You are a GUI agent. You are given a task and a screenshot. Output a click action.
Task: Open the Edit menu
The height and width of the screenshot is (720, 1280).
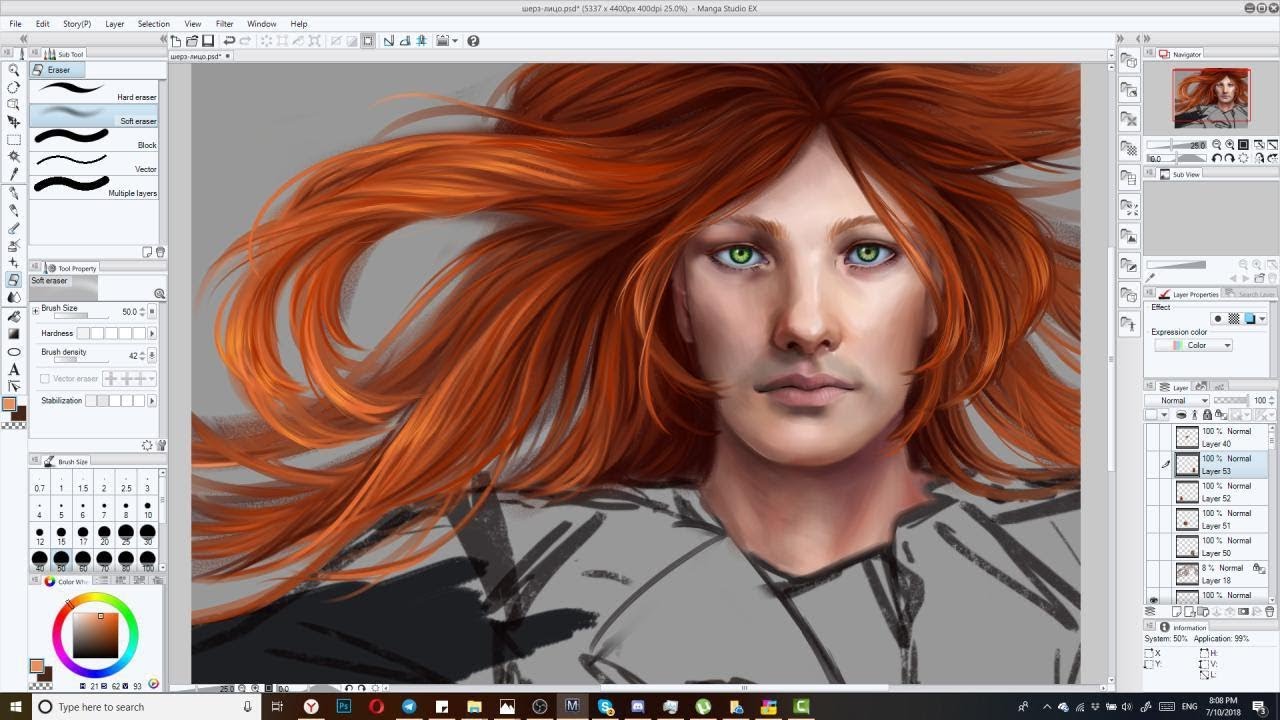click(x=43, y=24)
